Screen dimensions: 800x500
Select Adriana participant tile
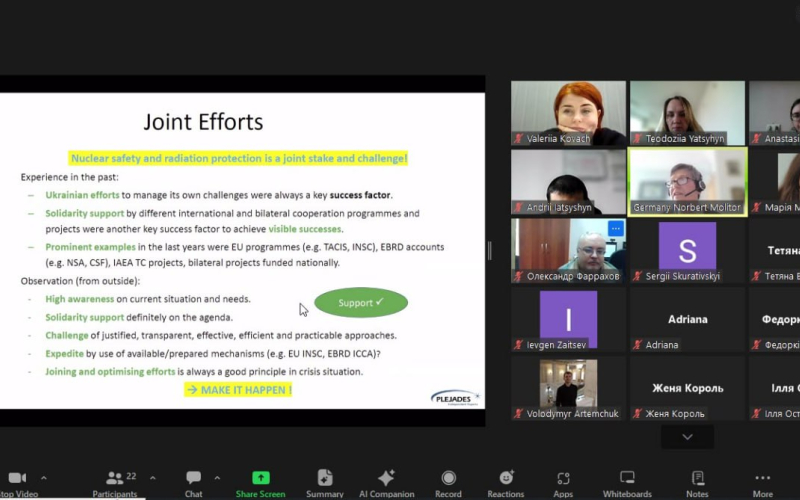click(687, 319)
